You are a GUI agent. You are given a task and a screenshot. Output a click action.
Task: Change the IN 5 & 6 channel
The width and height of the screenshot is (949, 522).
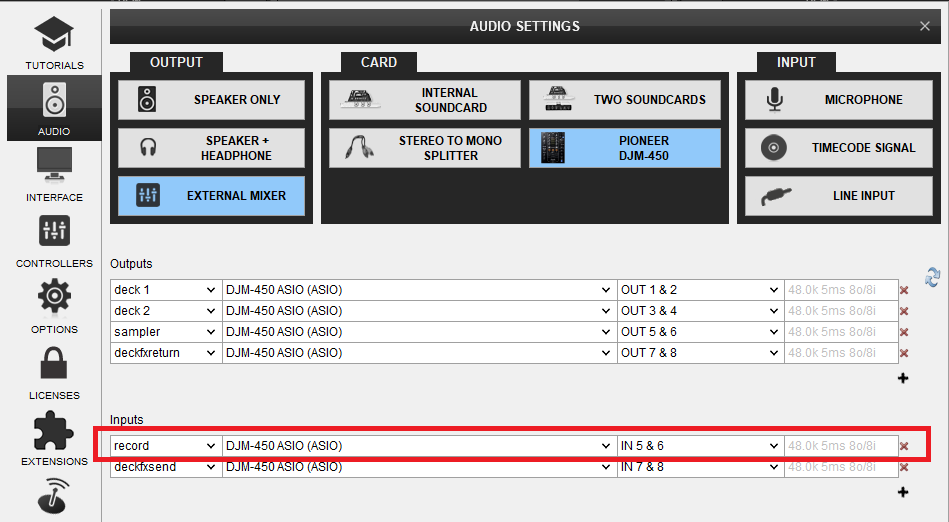pyautogui.click(x=700, y=446)
